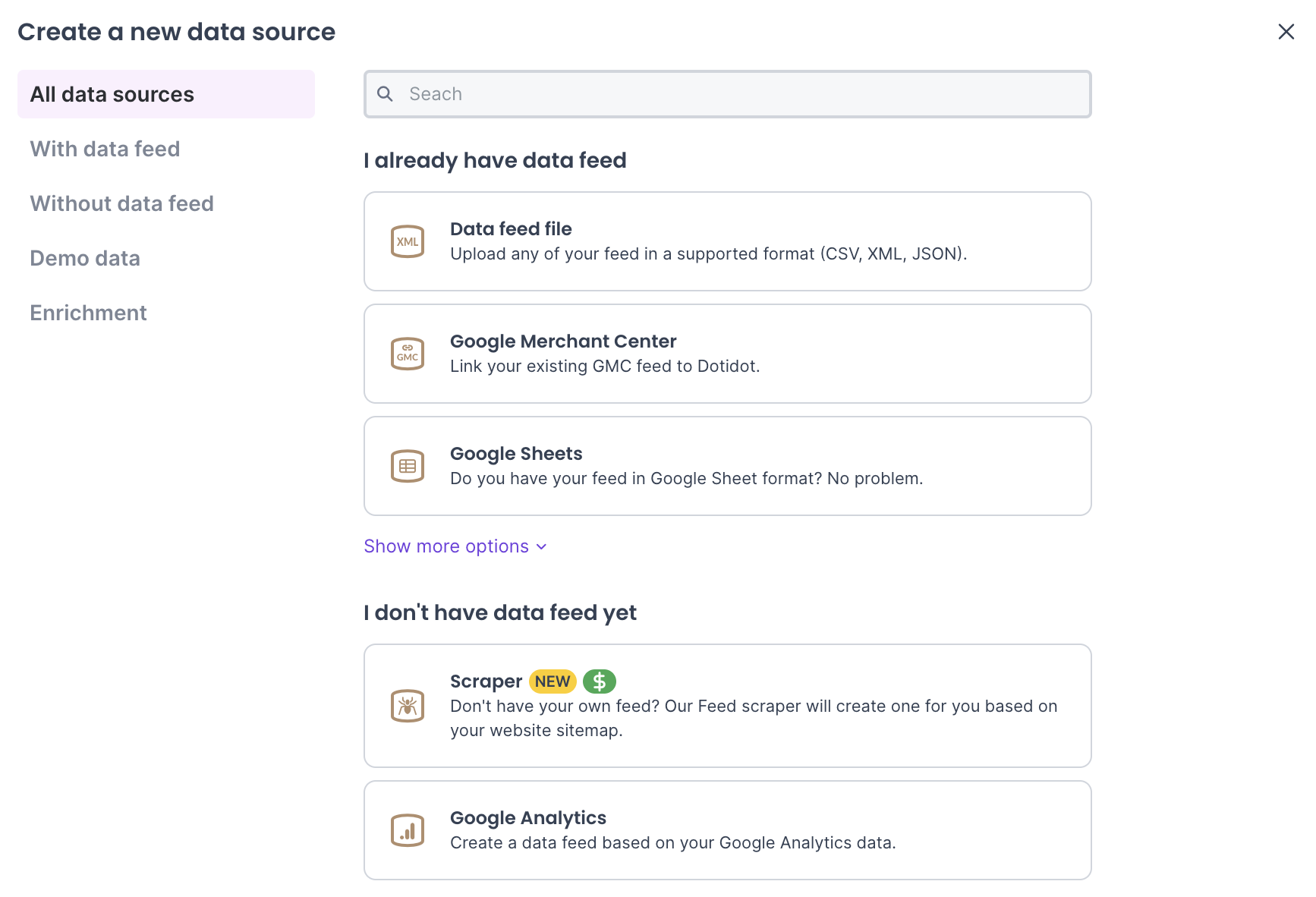Switch to With data feed category

pyautogui.click(x=105, y=149)
